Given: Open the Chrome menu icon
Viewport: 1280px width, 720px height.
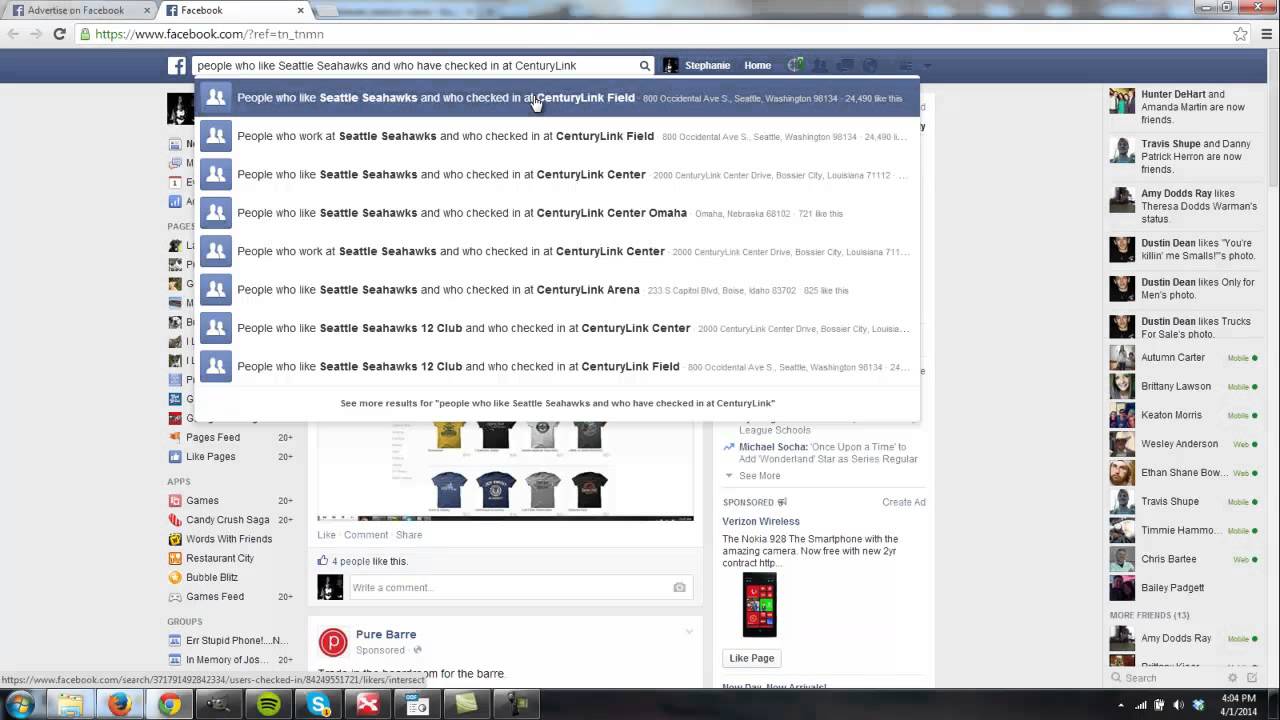Looking at the screenshot, I should tap(1266, 34).
